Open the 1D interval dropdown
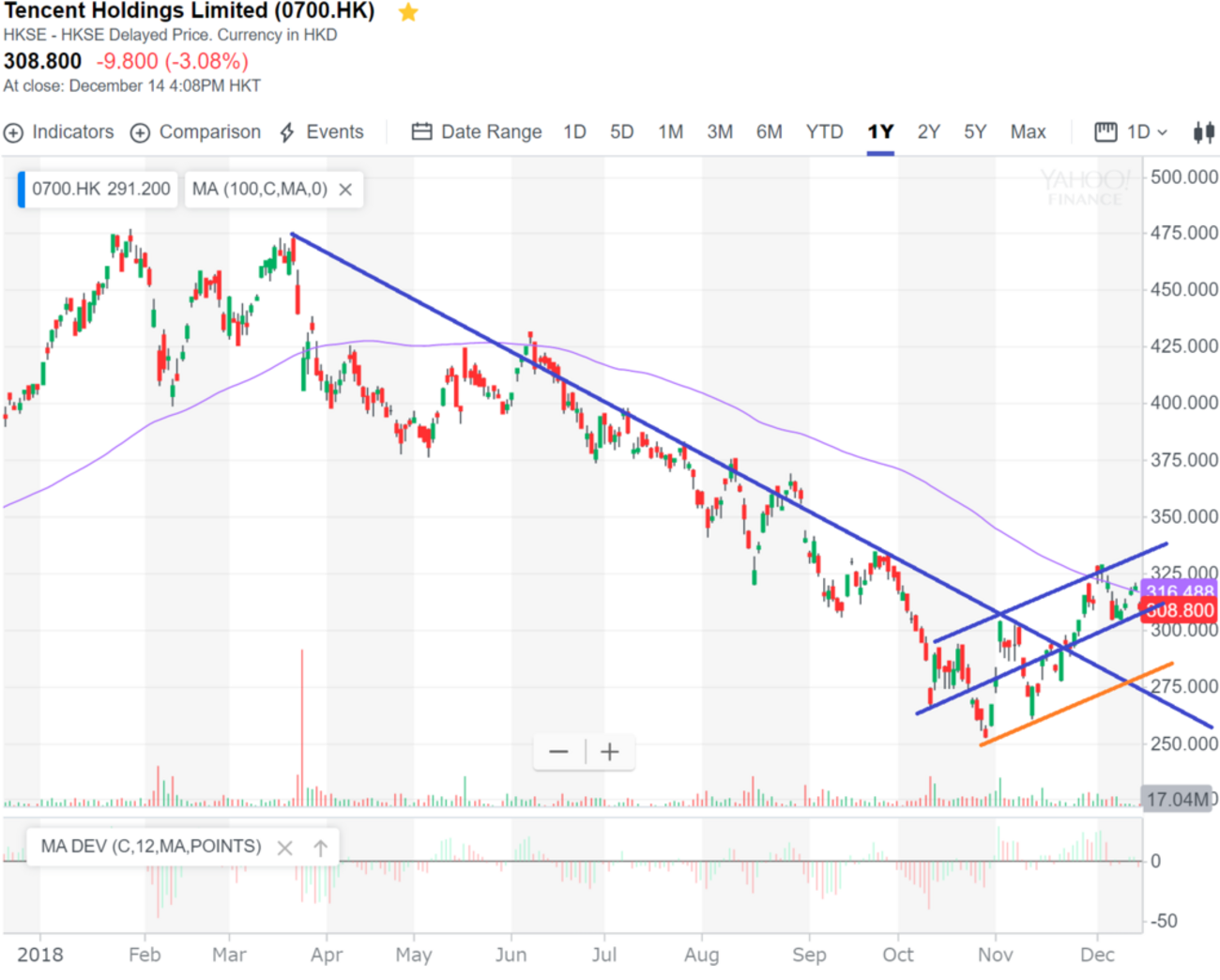This screenshot has height=980, width=1220. 1147,132
